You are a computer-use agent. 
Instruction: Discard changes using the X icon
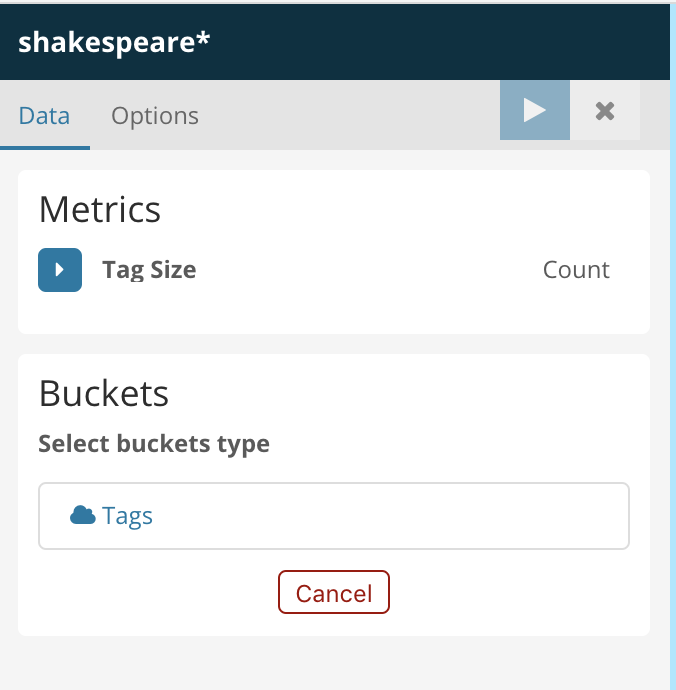[605, 110]
